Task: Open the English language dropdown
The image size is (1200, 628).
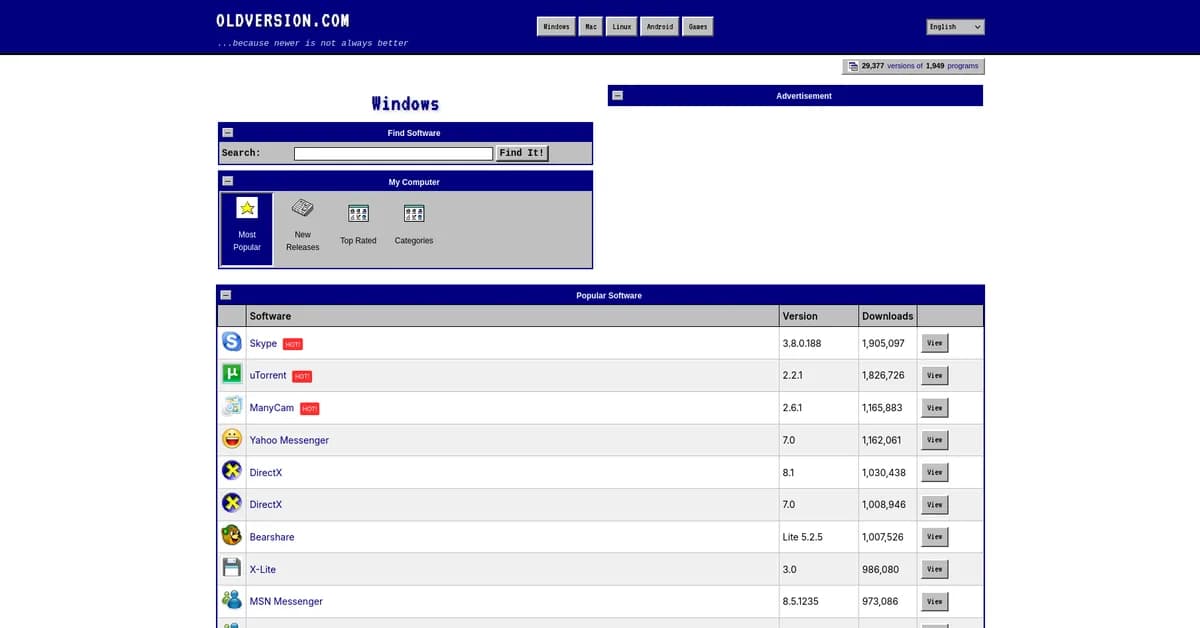Action: pos(955,27)
